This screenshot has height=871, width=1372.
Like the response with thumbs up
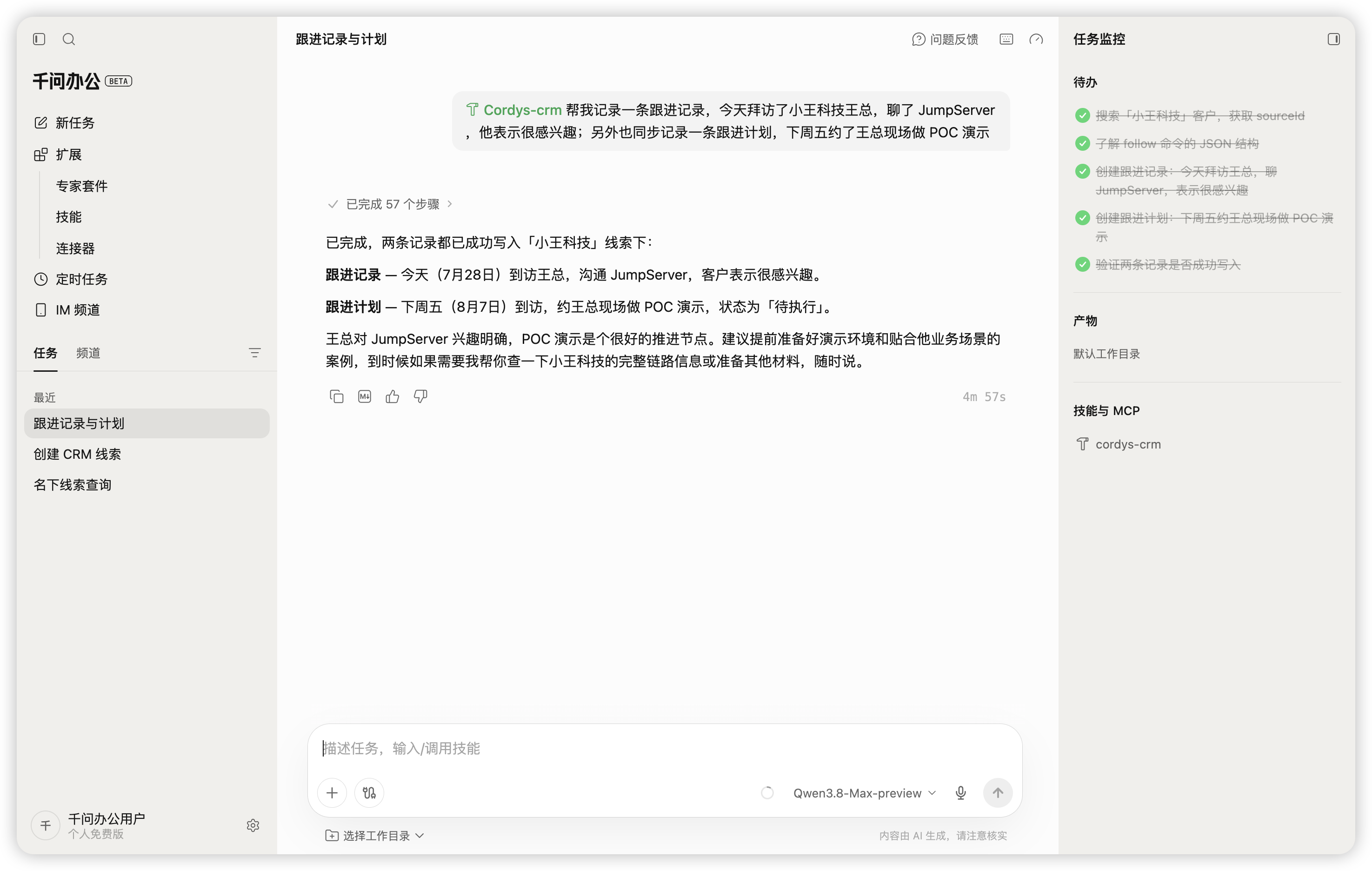coord(392,396)
